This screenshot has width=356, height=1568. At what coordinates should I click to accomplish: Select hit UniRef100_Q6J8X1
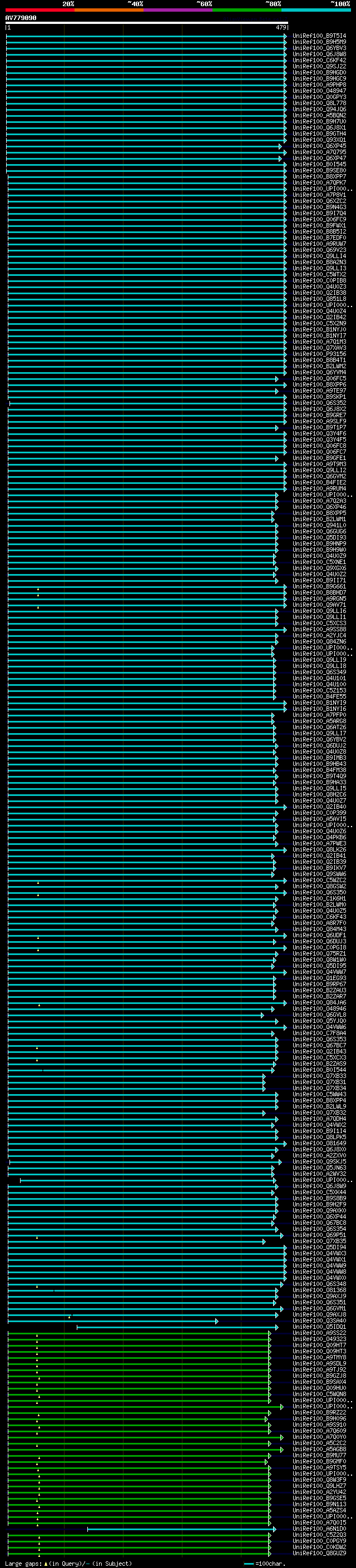point(319,128)
